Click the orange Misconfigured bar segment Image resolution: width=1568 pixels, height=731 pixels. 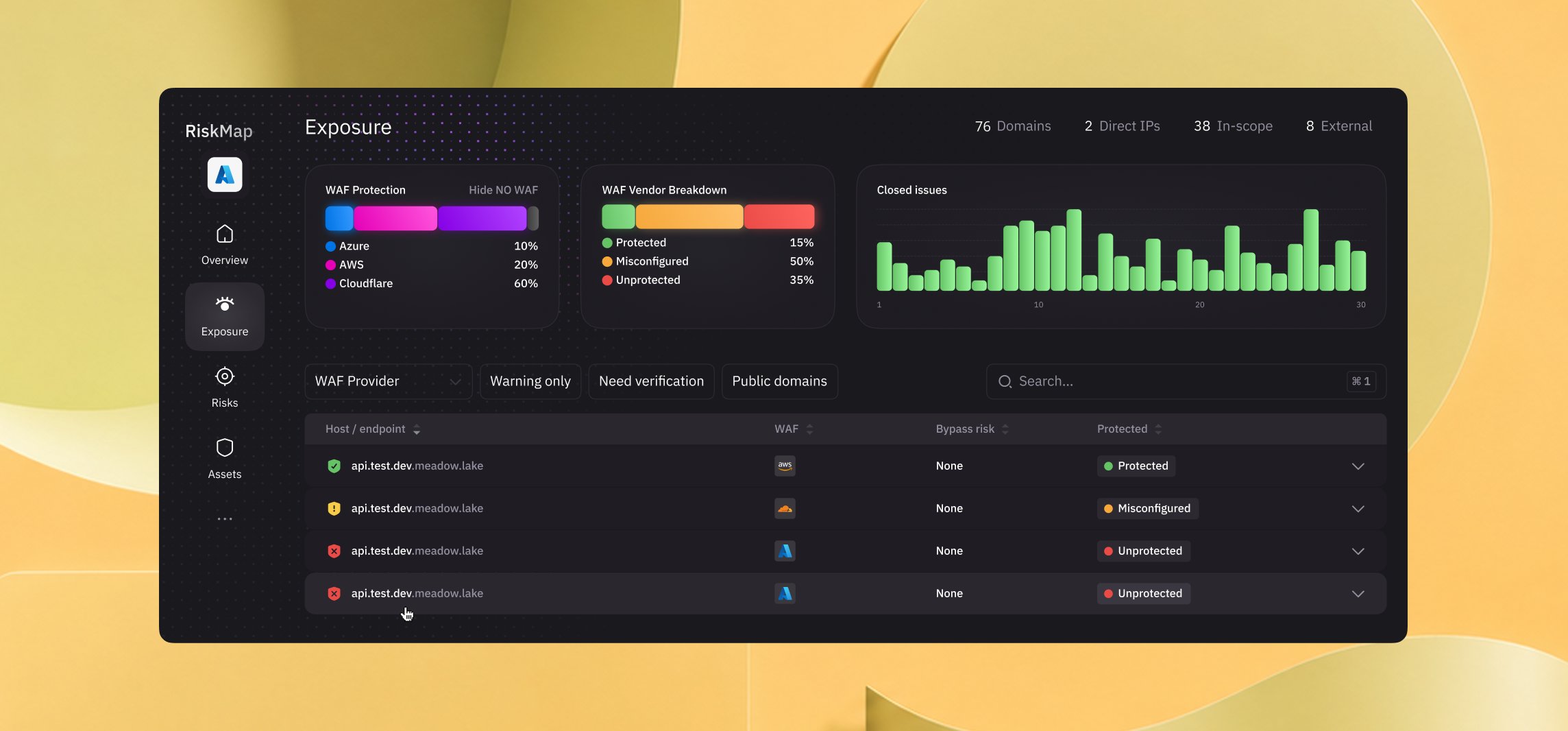689,217
